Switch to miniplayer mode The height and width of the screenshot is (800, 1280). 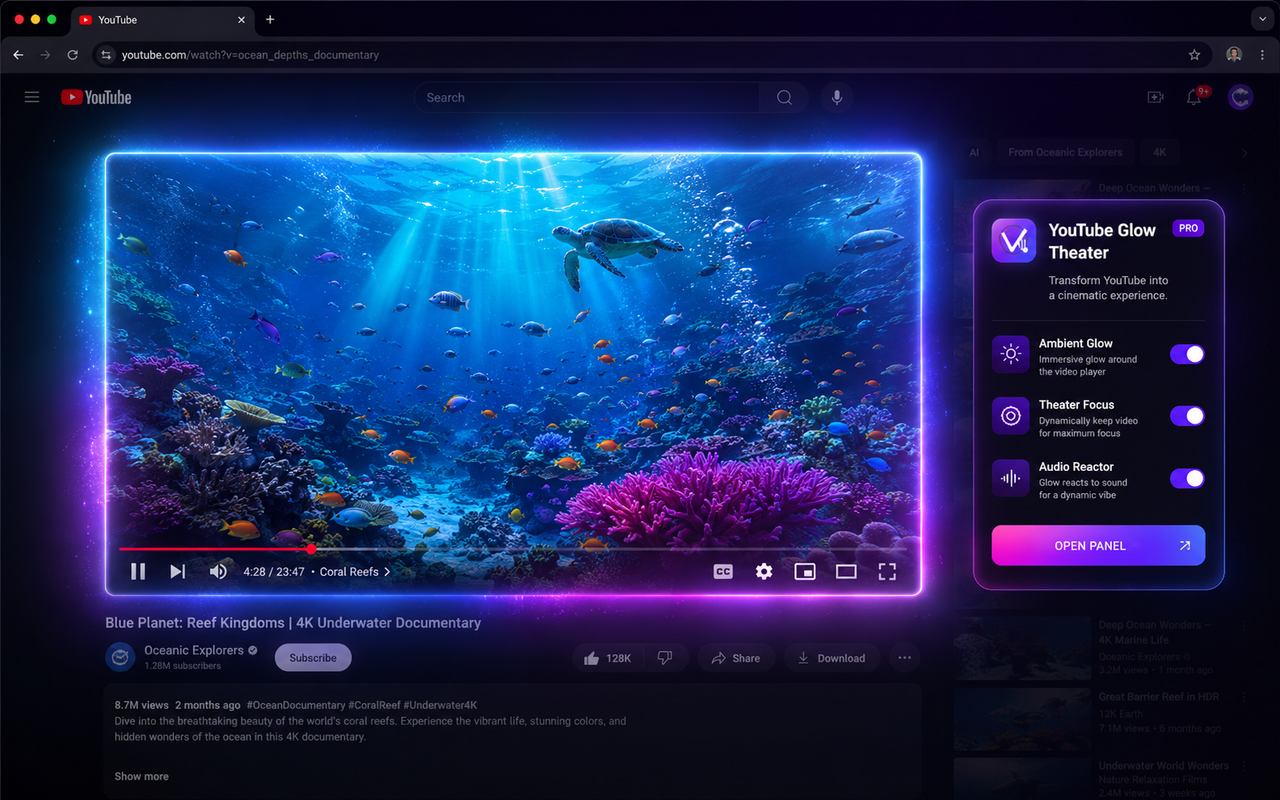point(805,571)
